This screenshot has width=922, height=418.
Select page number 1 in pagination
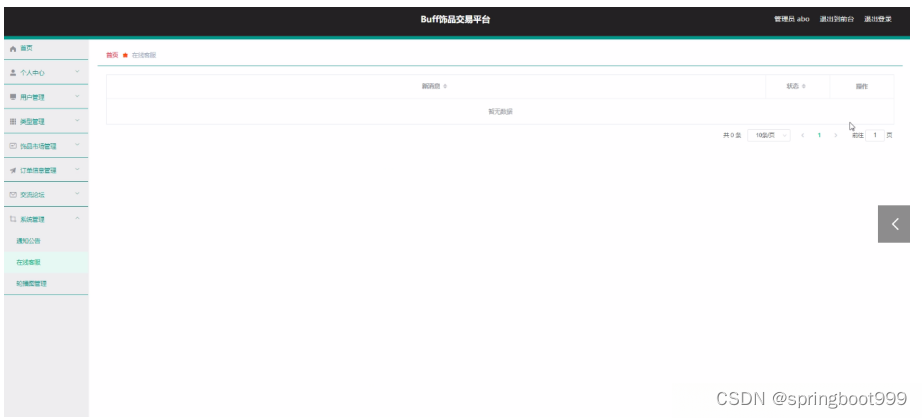819,135
